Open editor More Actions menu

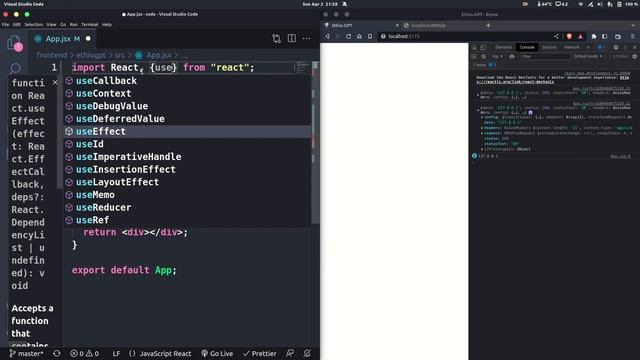point(307,38)
